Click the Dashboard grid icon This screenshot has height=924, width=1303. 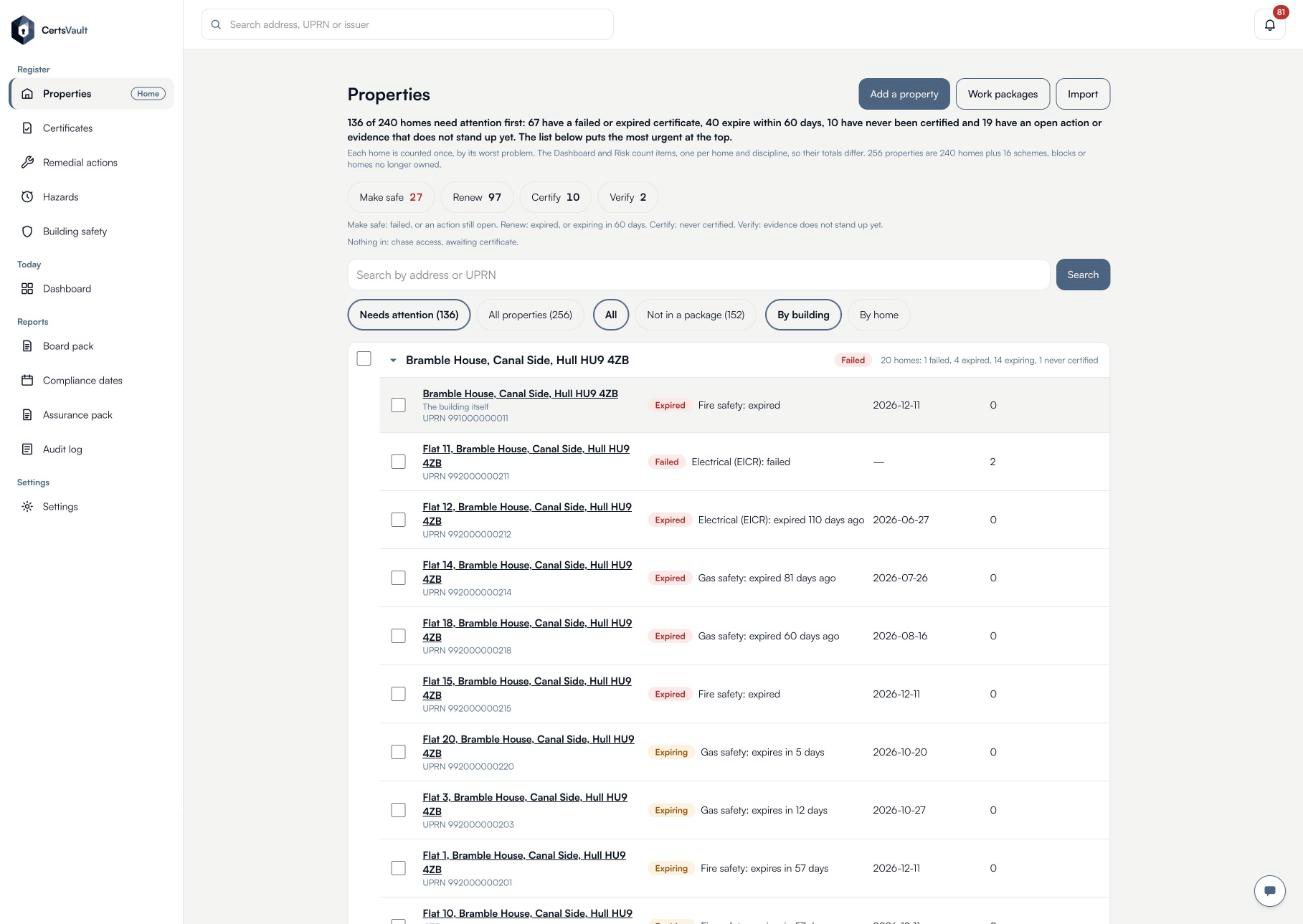pos(27,289)
